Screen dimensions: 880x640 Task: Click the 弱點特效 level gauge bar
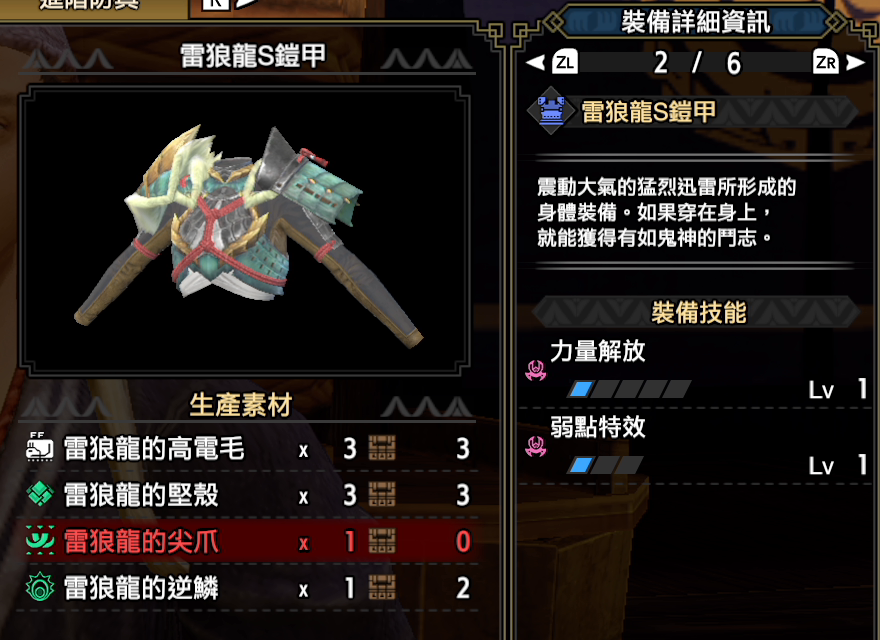click(605, 465)
